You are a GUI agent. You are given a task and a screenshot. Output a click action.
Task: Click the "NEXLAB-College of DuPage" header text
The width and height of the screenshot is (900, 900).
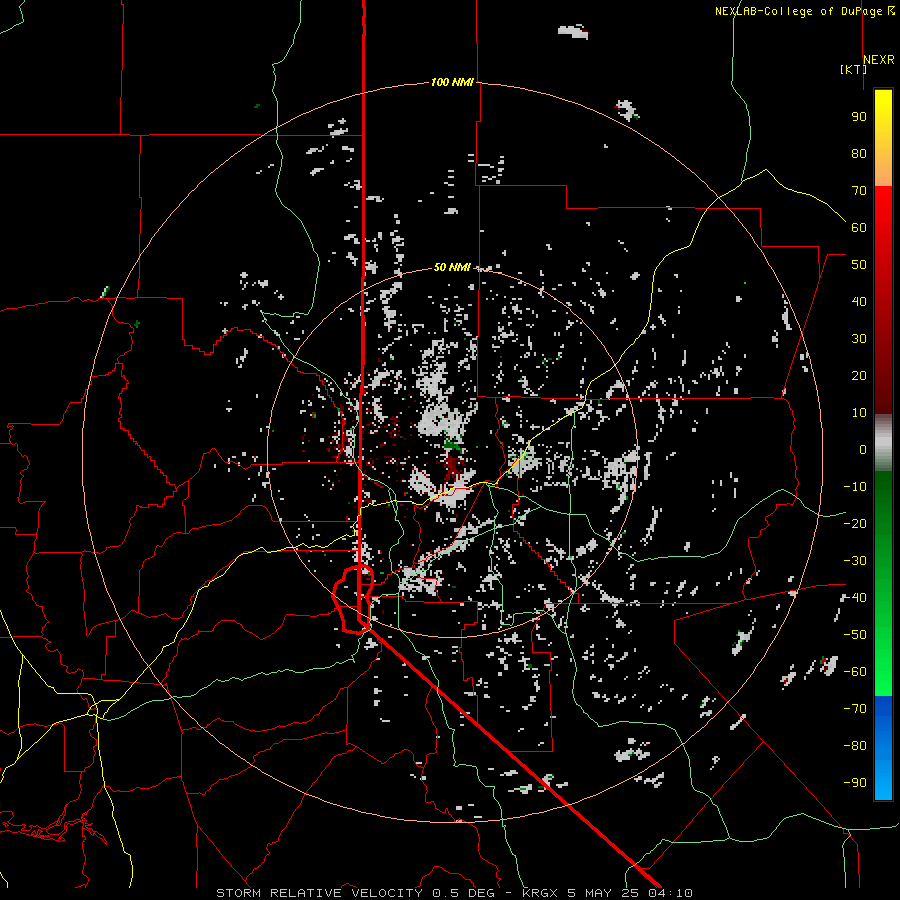pyautogui.click(x=800, y=11)
